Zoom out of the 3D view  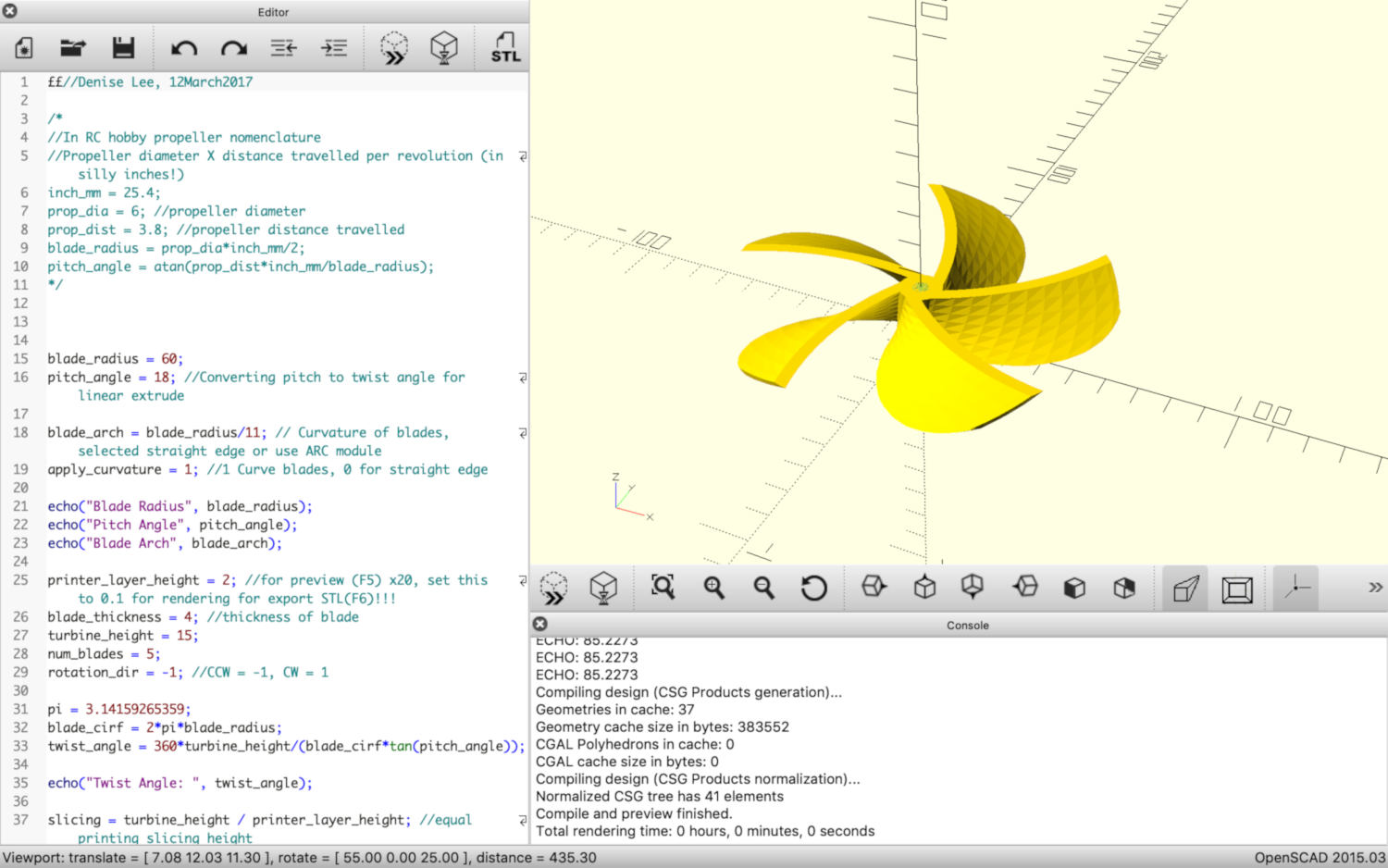tap(763, 587)
